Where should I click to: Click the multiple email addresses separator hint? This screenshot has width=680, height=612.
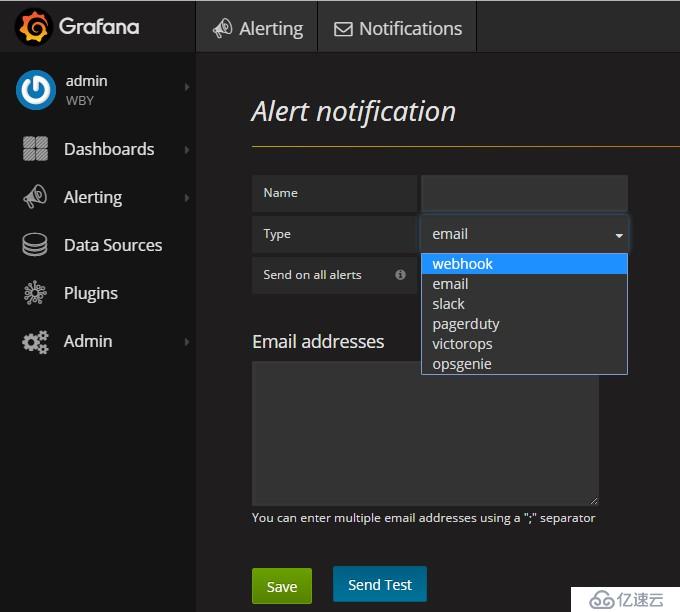coord(424,518)
